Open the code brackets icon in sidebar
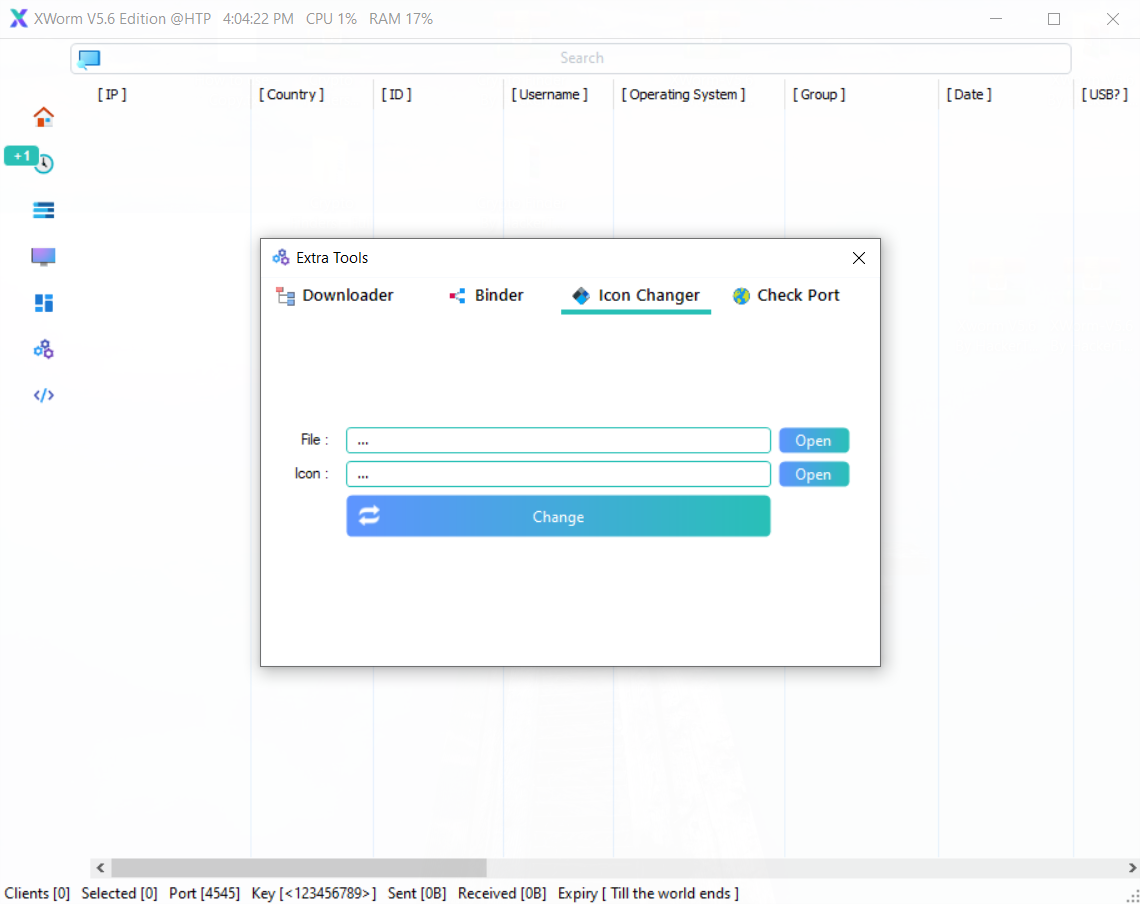 [44, 395]
